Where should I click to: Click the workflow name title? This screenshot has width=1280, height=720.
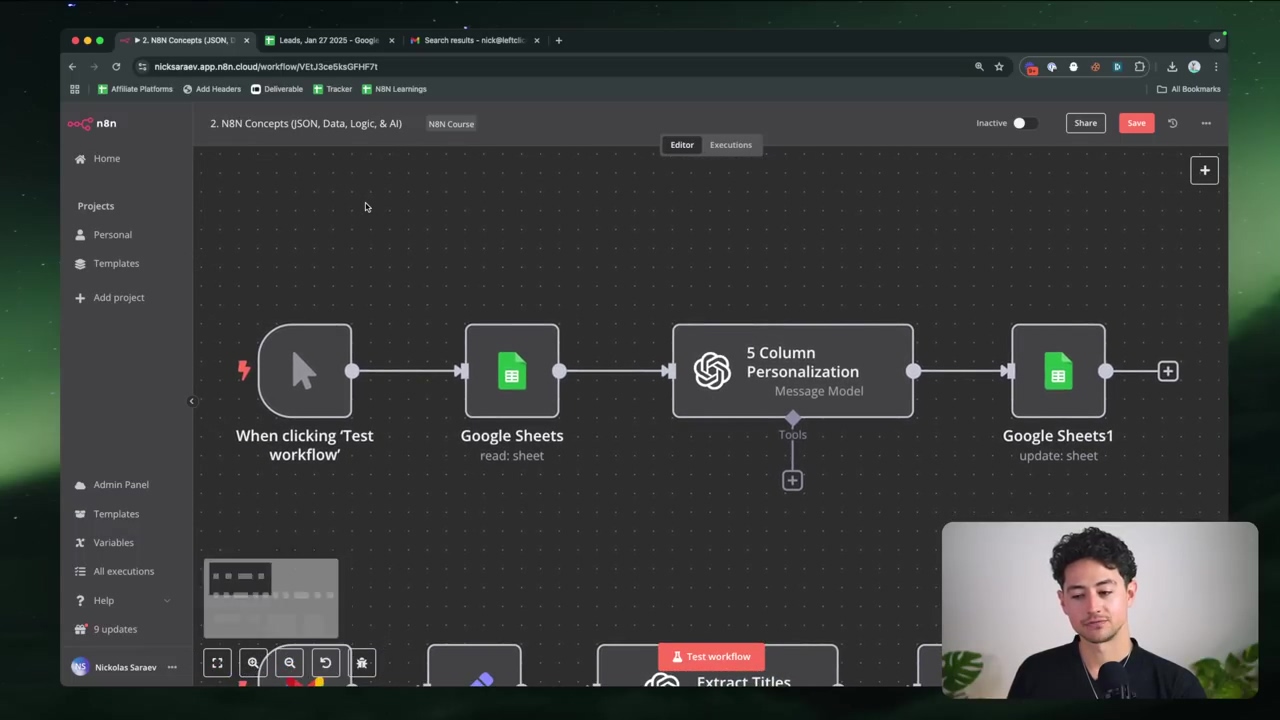(306, 123)
